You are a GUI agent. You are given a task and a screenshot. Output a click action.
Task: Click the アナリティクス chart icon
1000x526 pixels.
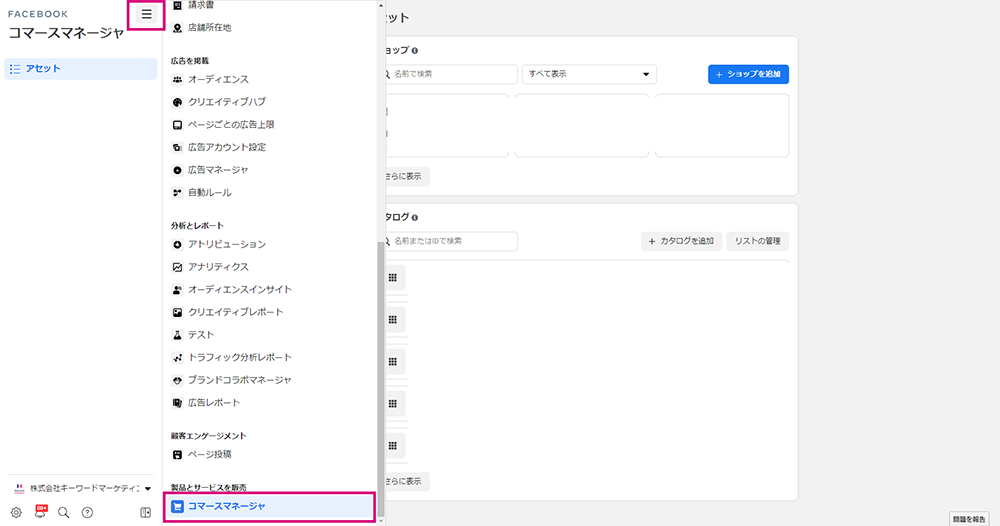[177, 267]
